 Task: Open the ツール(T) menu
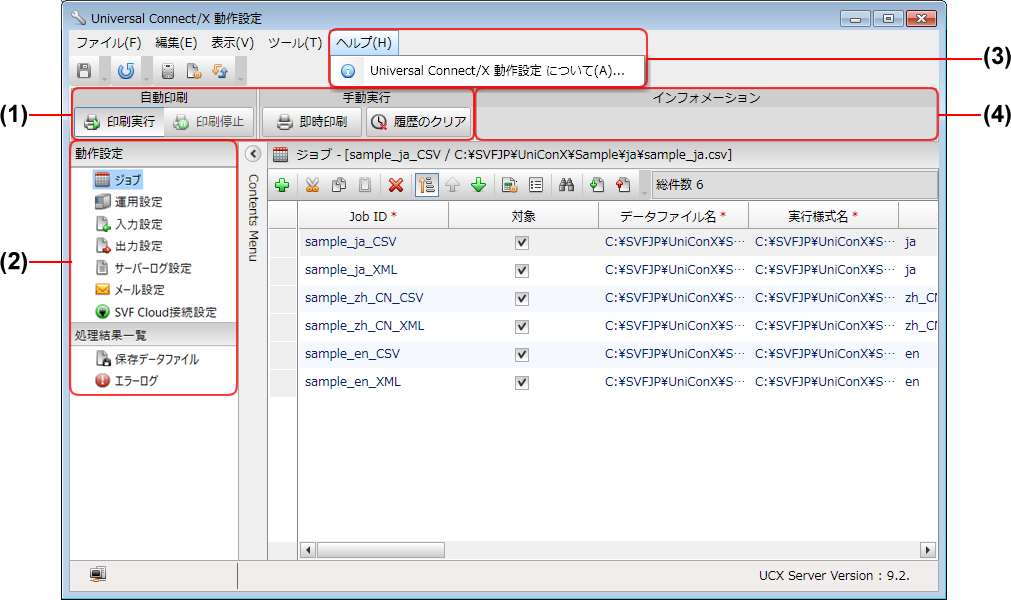coord(294,43)
